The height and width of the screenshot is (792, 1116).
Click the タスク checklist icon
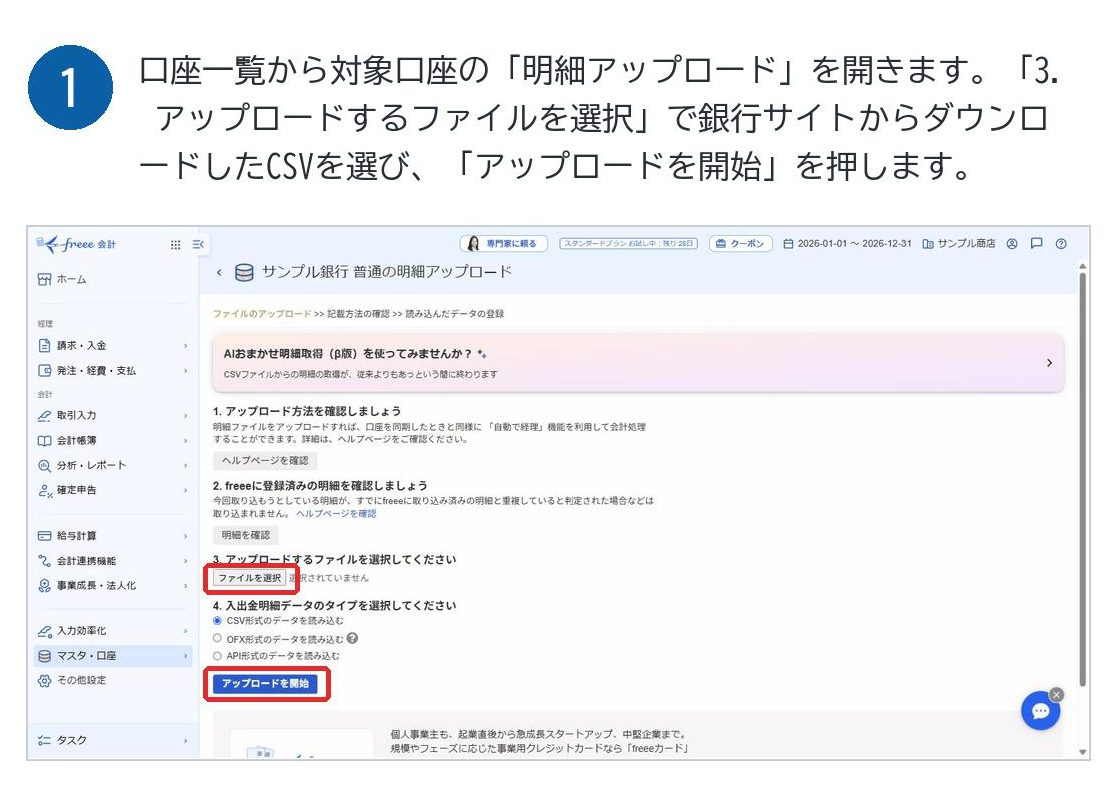coord(44,741)
